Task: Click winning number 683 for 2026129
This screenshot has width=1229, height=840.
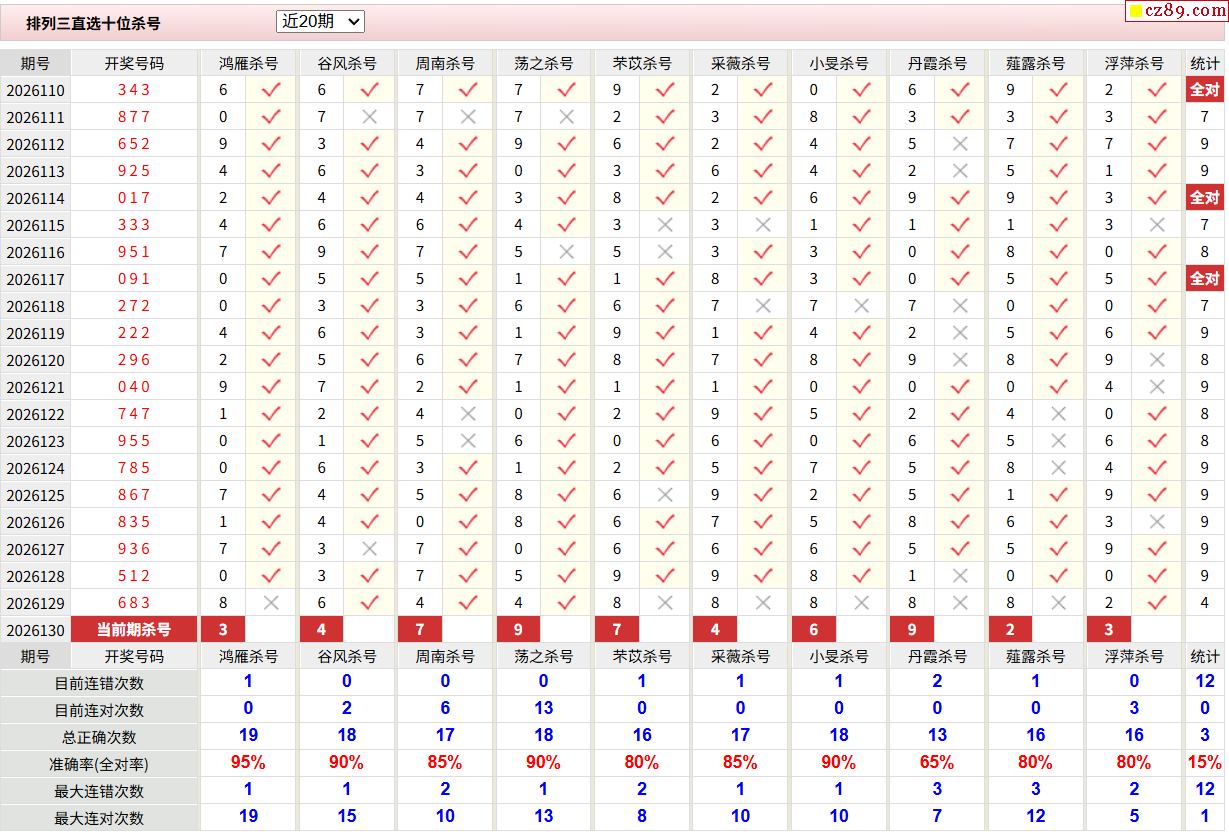Action: [x=134, y=603]
